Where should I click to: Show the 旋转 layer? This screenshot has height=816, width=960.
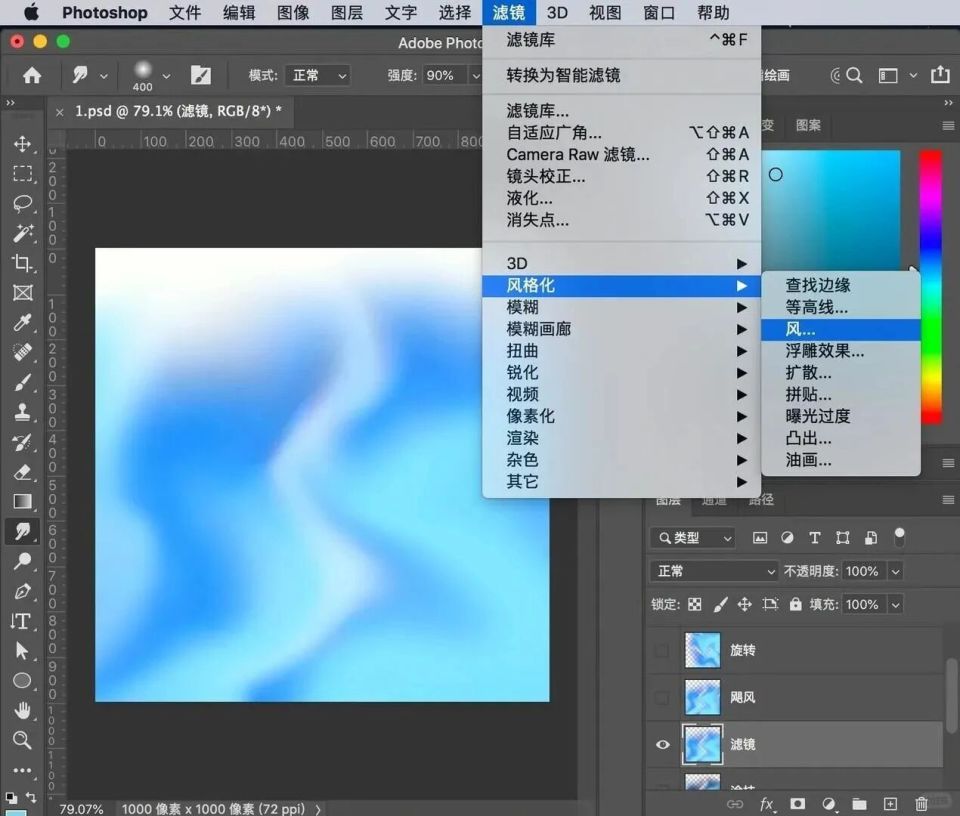point(660,650)
